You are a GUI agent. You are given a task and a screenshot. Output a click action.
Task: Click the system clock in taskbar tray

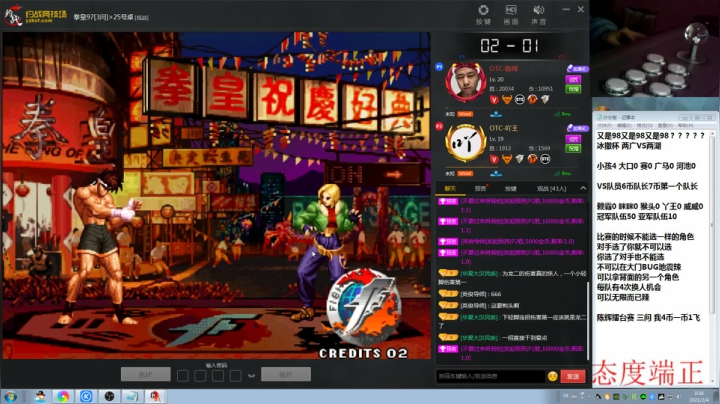698,396
